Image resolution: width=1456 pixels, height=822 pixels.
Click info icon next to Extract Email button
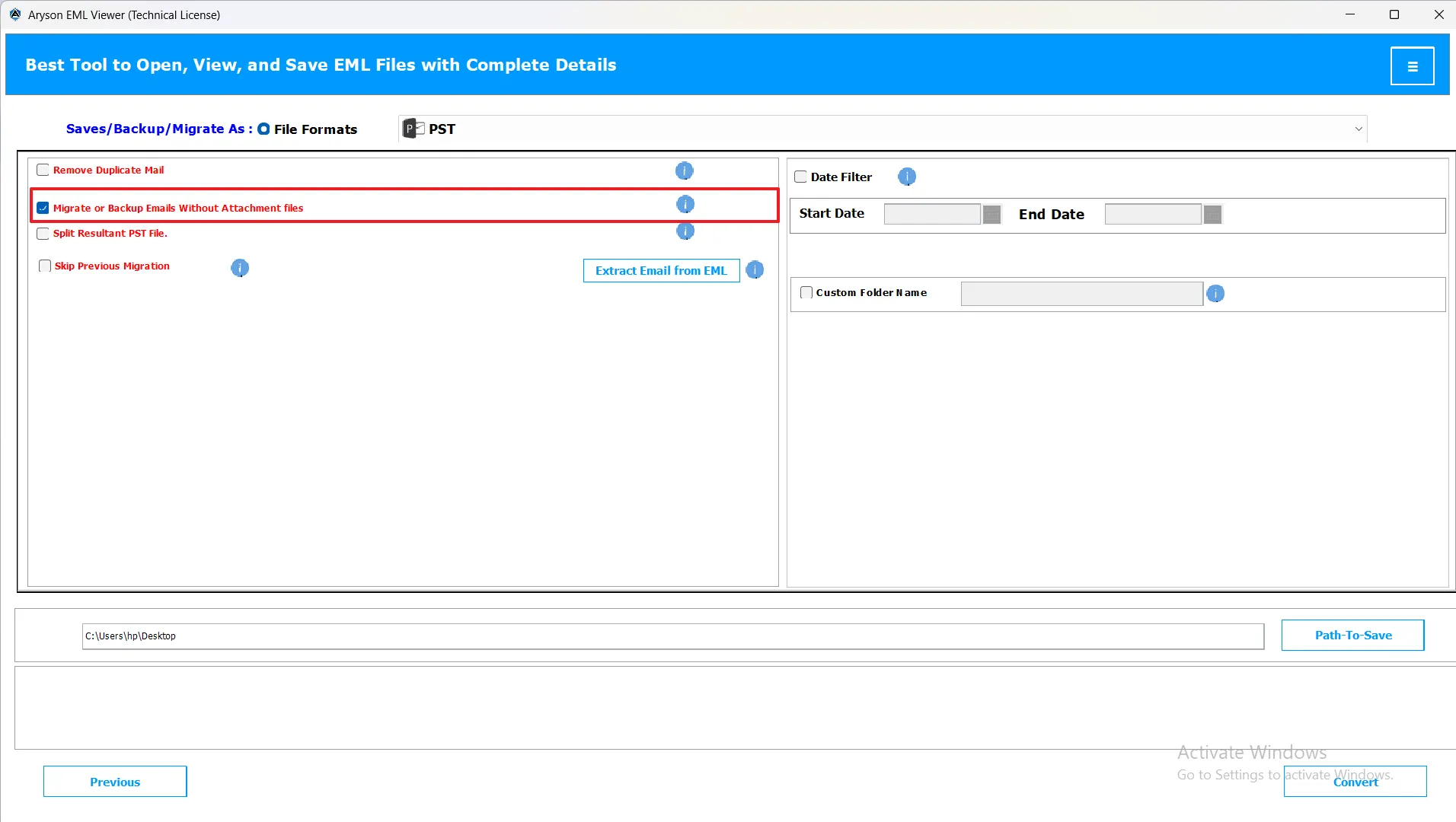pos(754,270)
